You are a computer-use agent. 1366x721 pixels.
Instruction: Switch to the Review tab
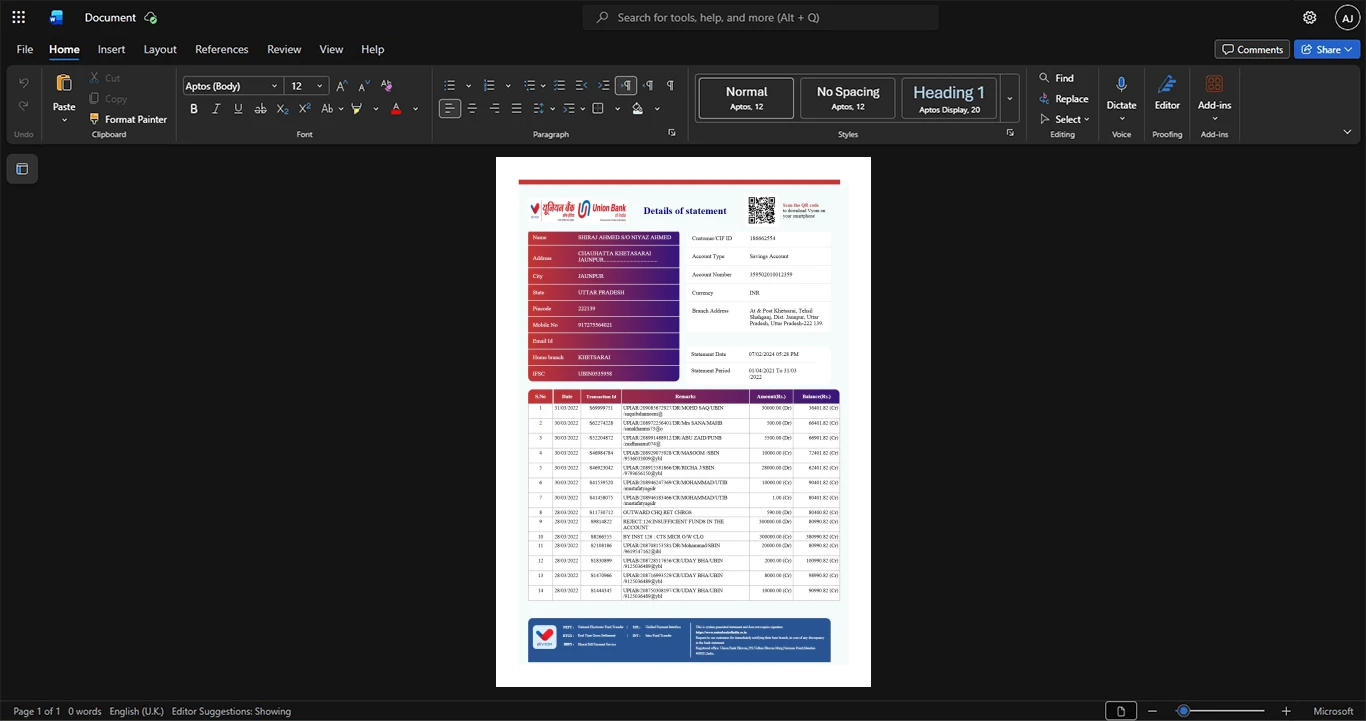284,49
